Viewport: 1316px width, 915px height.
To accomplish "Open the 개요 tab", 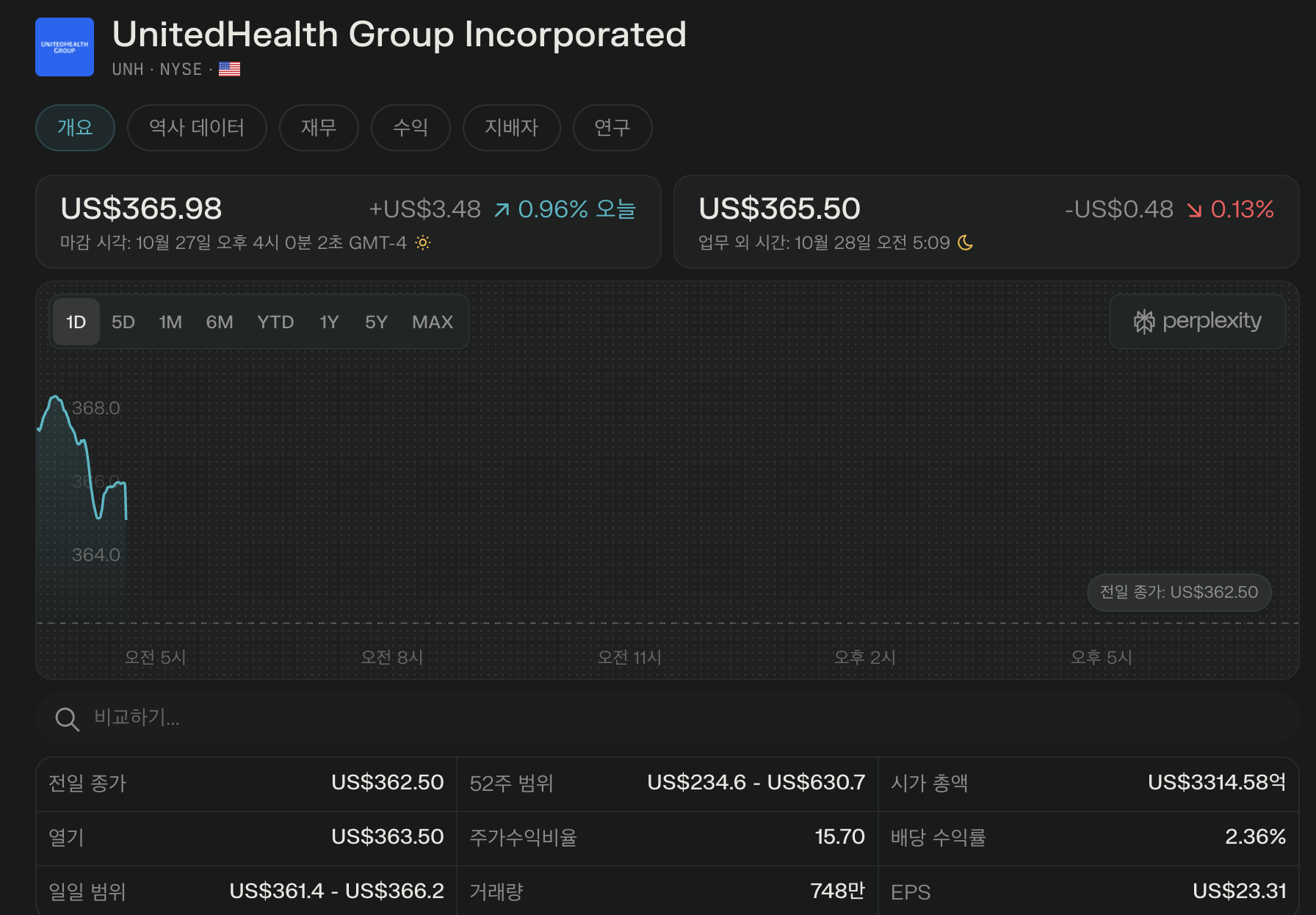I will (x=75, y=128).
